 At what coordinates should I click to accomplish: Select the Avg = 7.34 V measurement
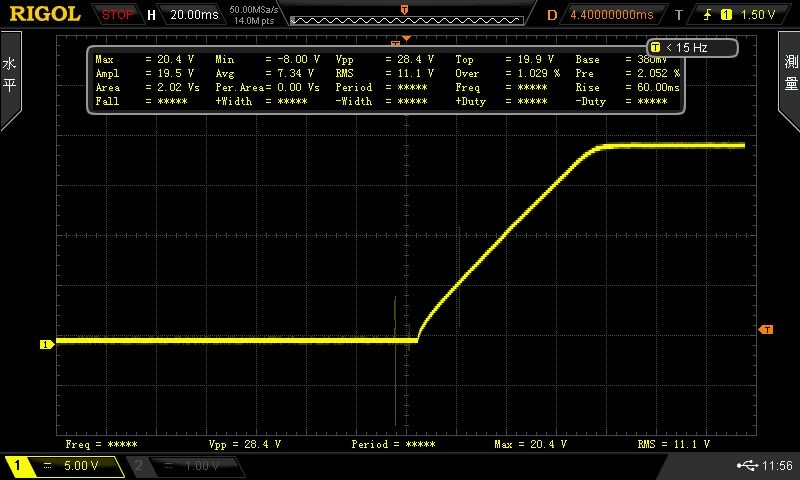click(x=265, y=73)
